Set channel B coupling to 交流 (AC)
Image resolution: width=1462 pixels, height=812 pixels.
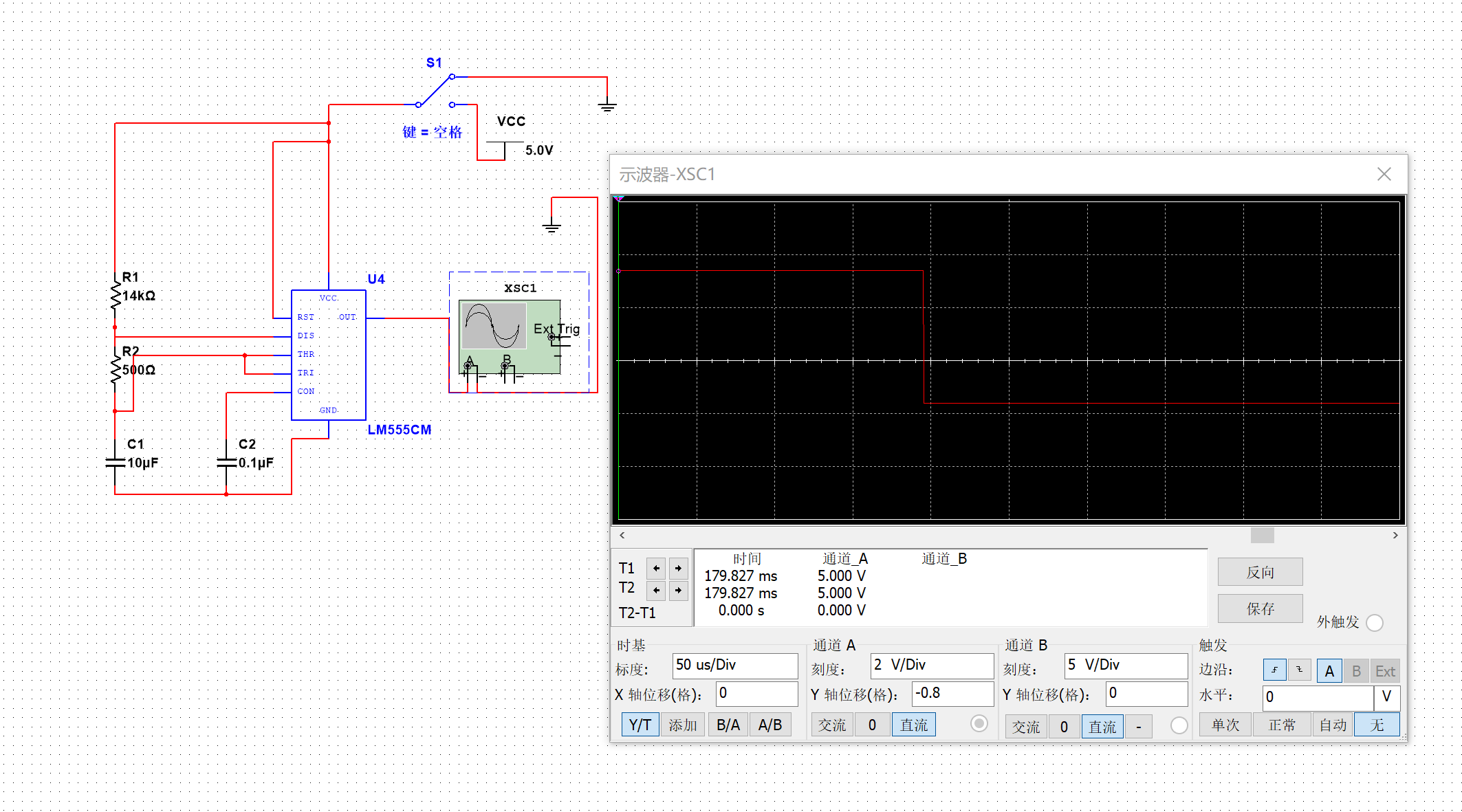click(1026, 727)
